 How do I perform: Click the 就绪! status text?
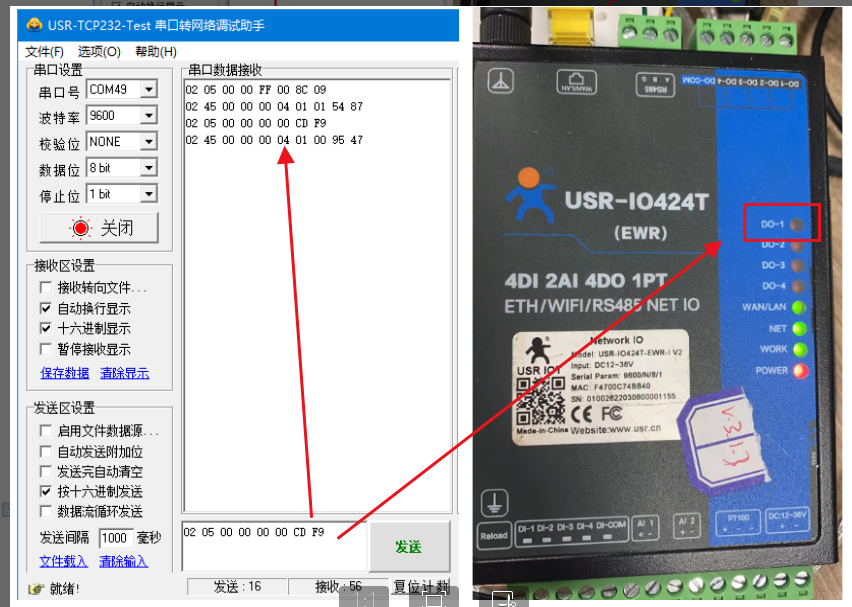[x=65, y=589]
